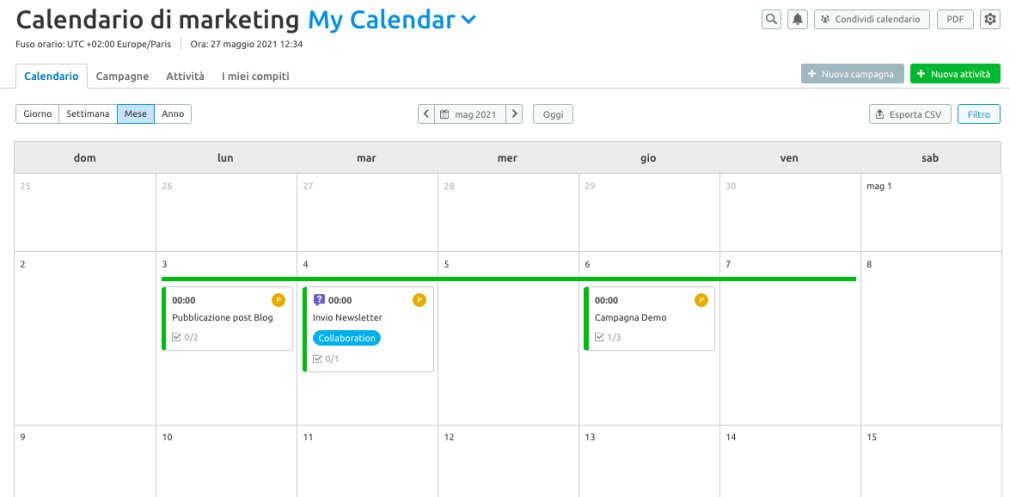
Task: Click the assignee avatar on Pubblicazione post Blog
Action: point(278,300)
